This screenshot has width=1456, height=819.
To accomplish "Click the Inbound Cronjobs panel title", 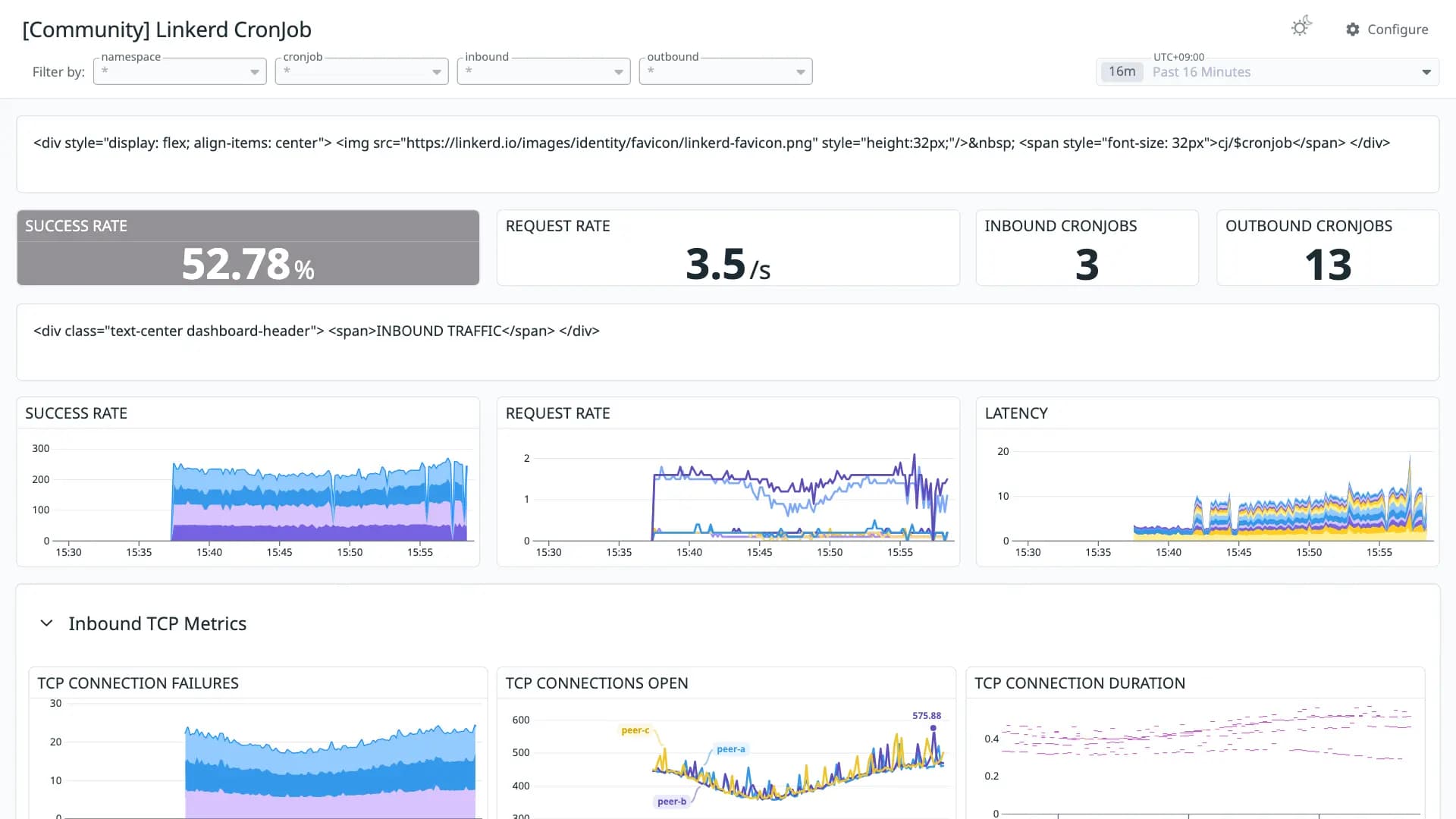I will [x=1061, y=226].
